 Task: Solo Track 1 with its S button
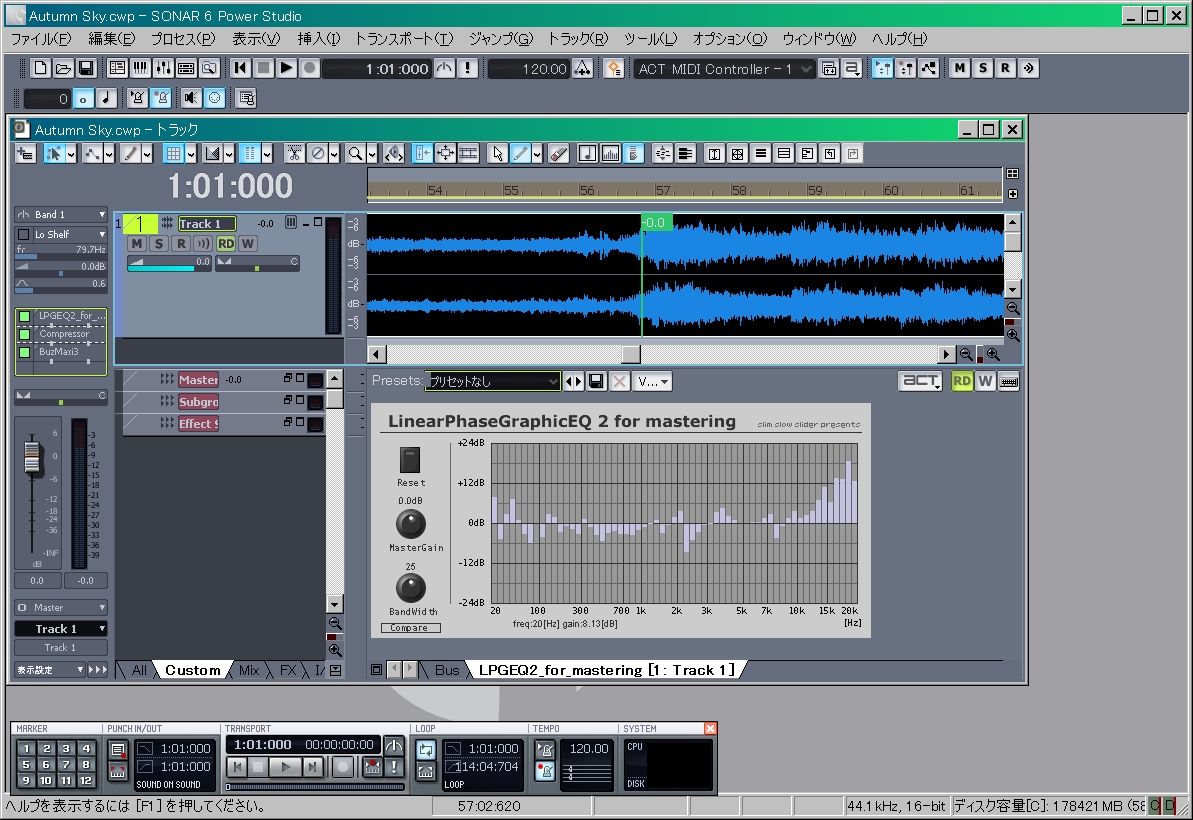(x=158, y=243)
